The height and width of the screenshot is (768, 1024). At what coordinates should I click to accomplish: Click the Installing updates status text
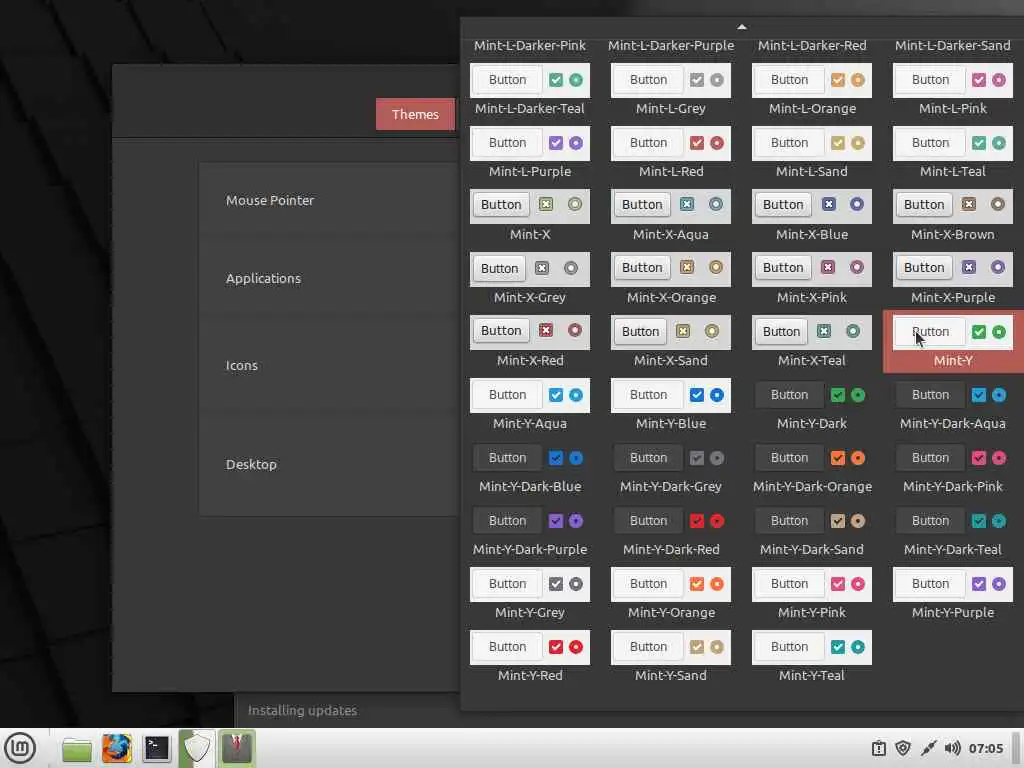click(302, 711)
